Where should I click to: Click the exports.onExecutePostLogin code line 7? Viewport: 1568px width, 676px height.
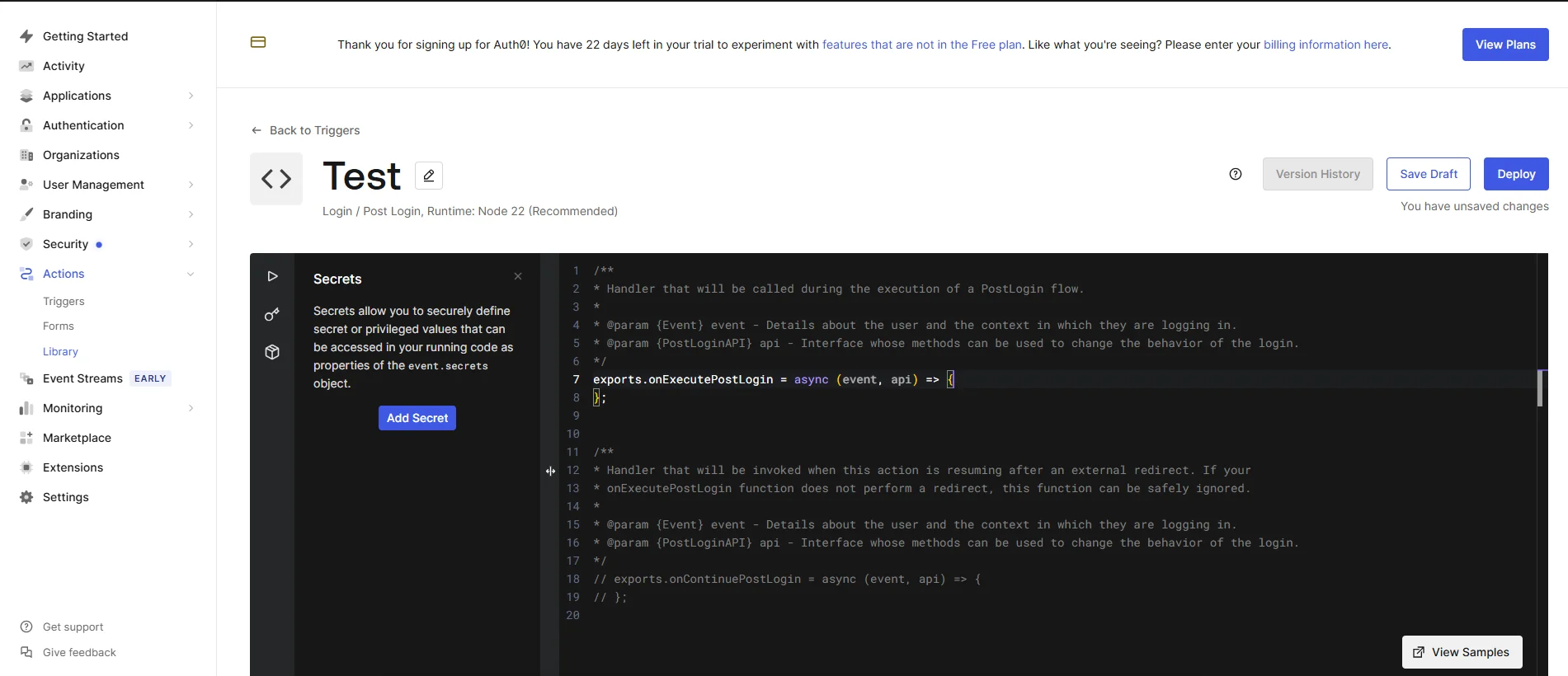(774, 379)
